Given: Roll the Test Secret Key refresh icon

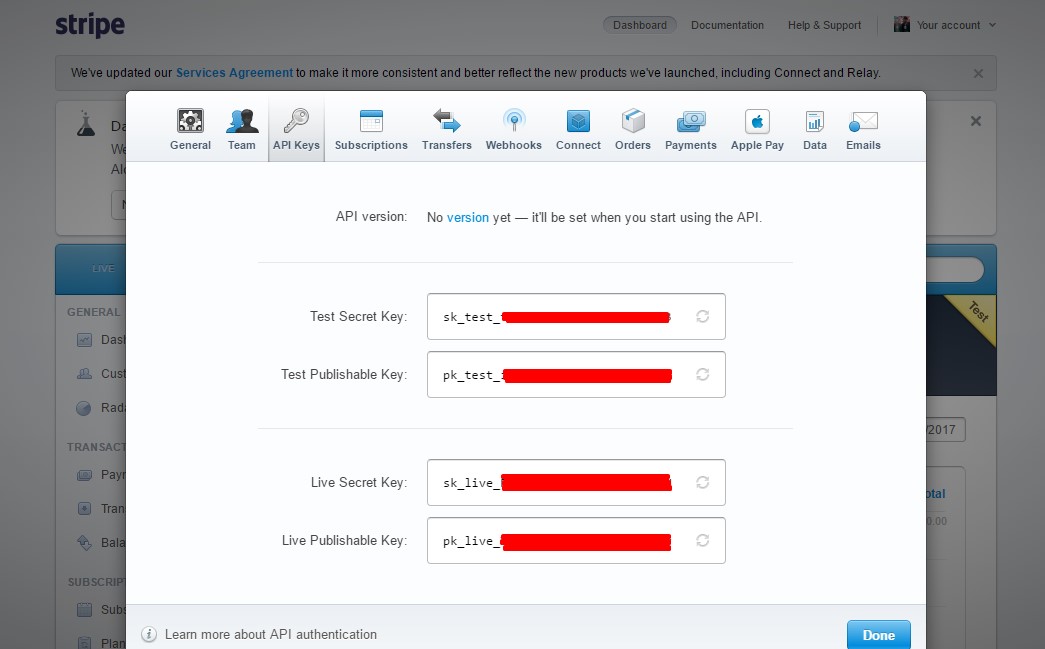Looking at the screenshot, I should [x=702, y=317].
